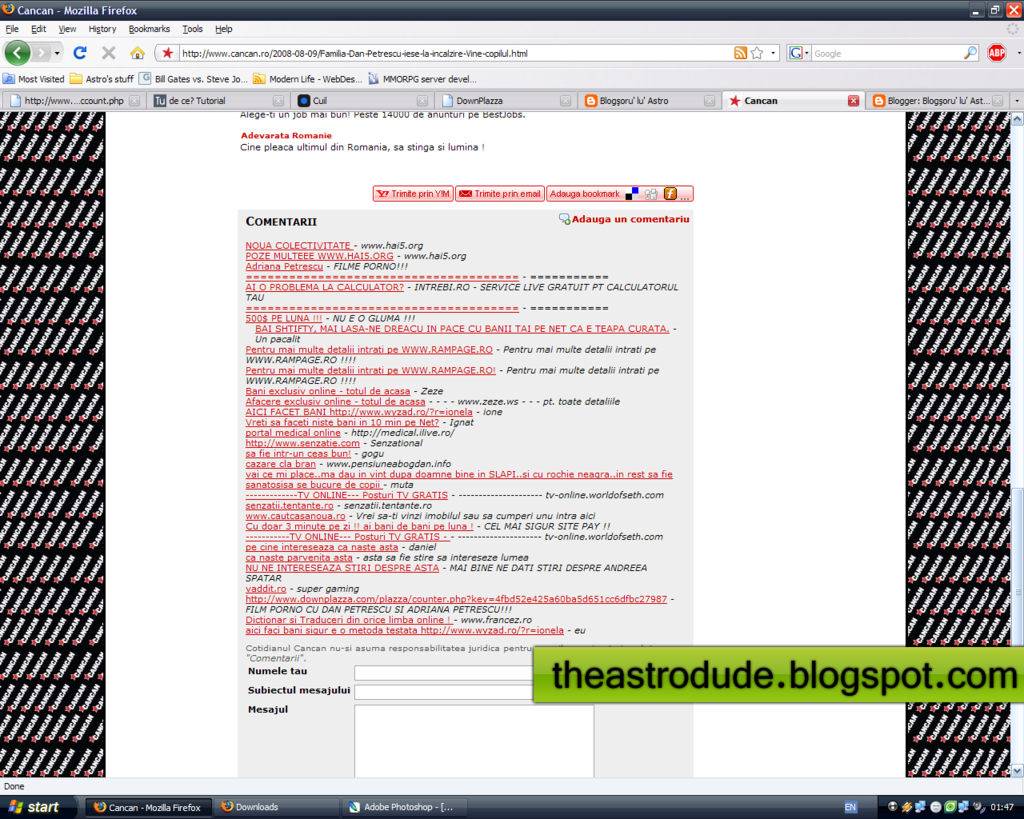Switch to the ccount.php tab
The width and height of the screenshot is (1024, 819).
[74, 101]
